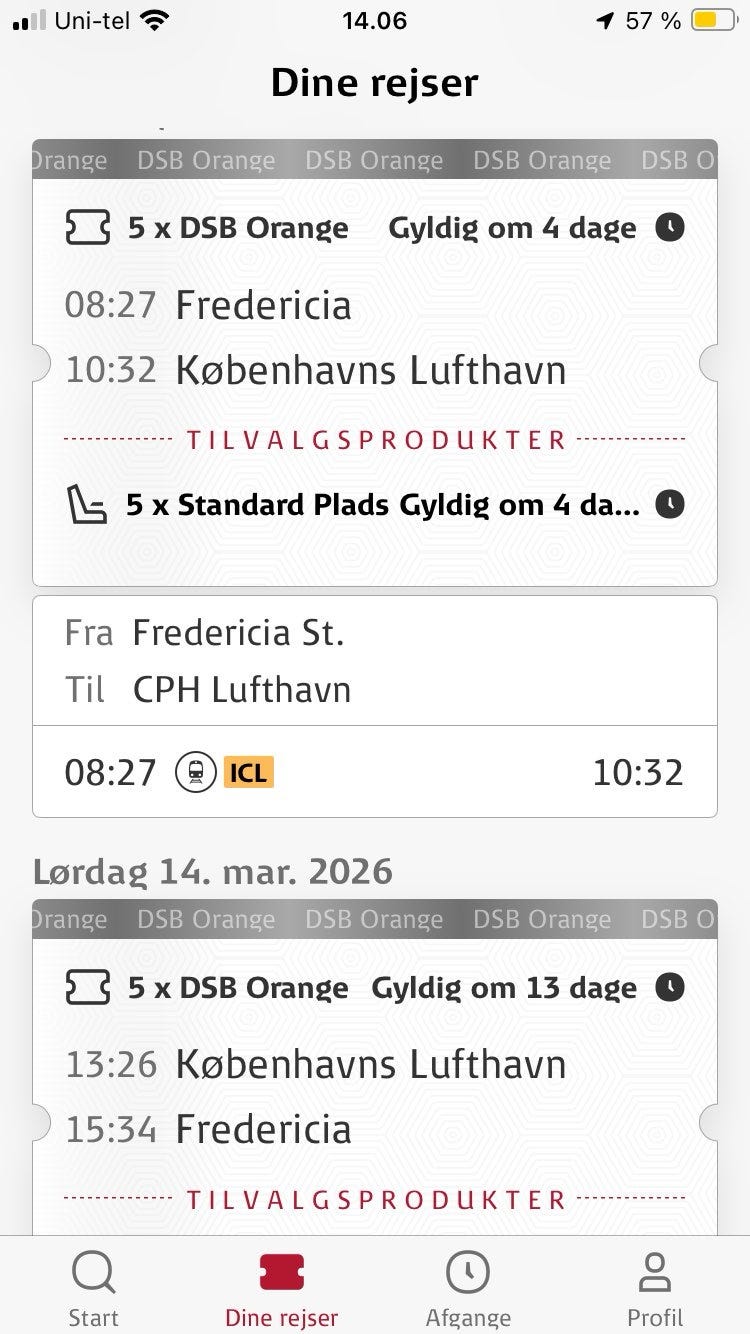Screen dimensions: 750x1334
Task: Tap clock icon next to Gyldig om 4 dage
Action: click(670, 228)
